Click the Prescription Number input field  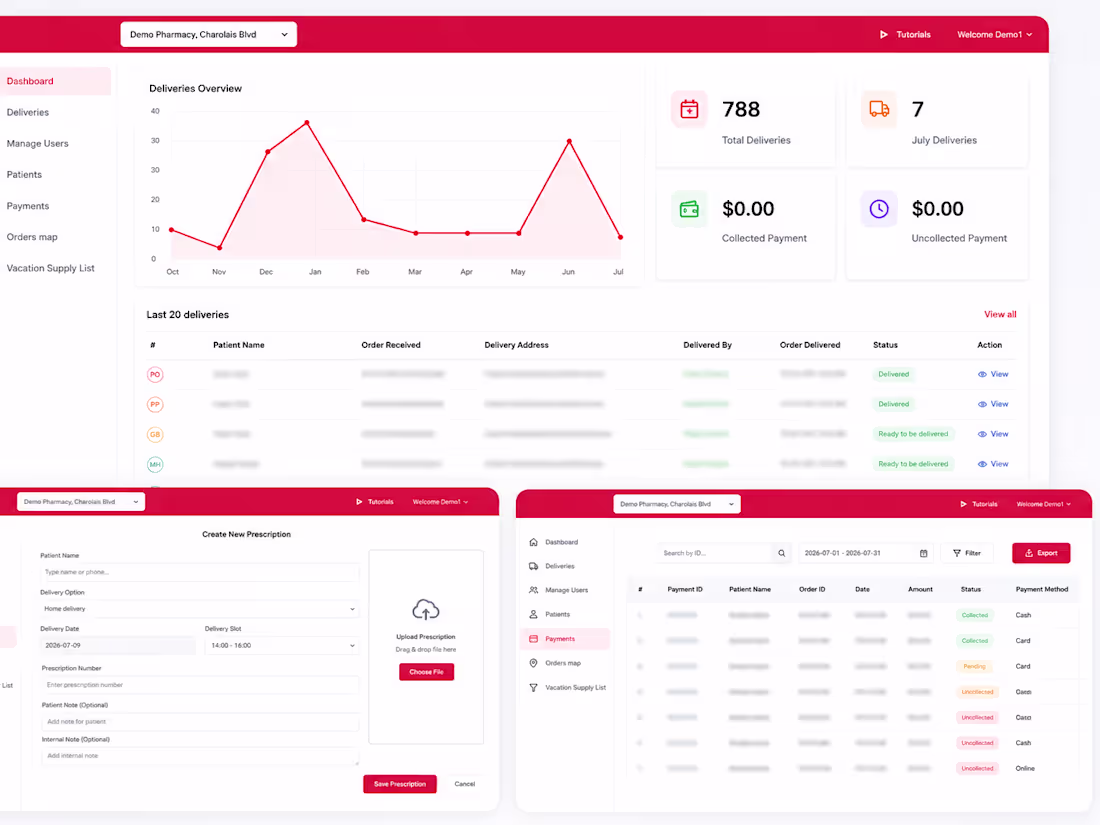[x=199, y=685]
